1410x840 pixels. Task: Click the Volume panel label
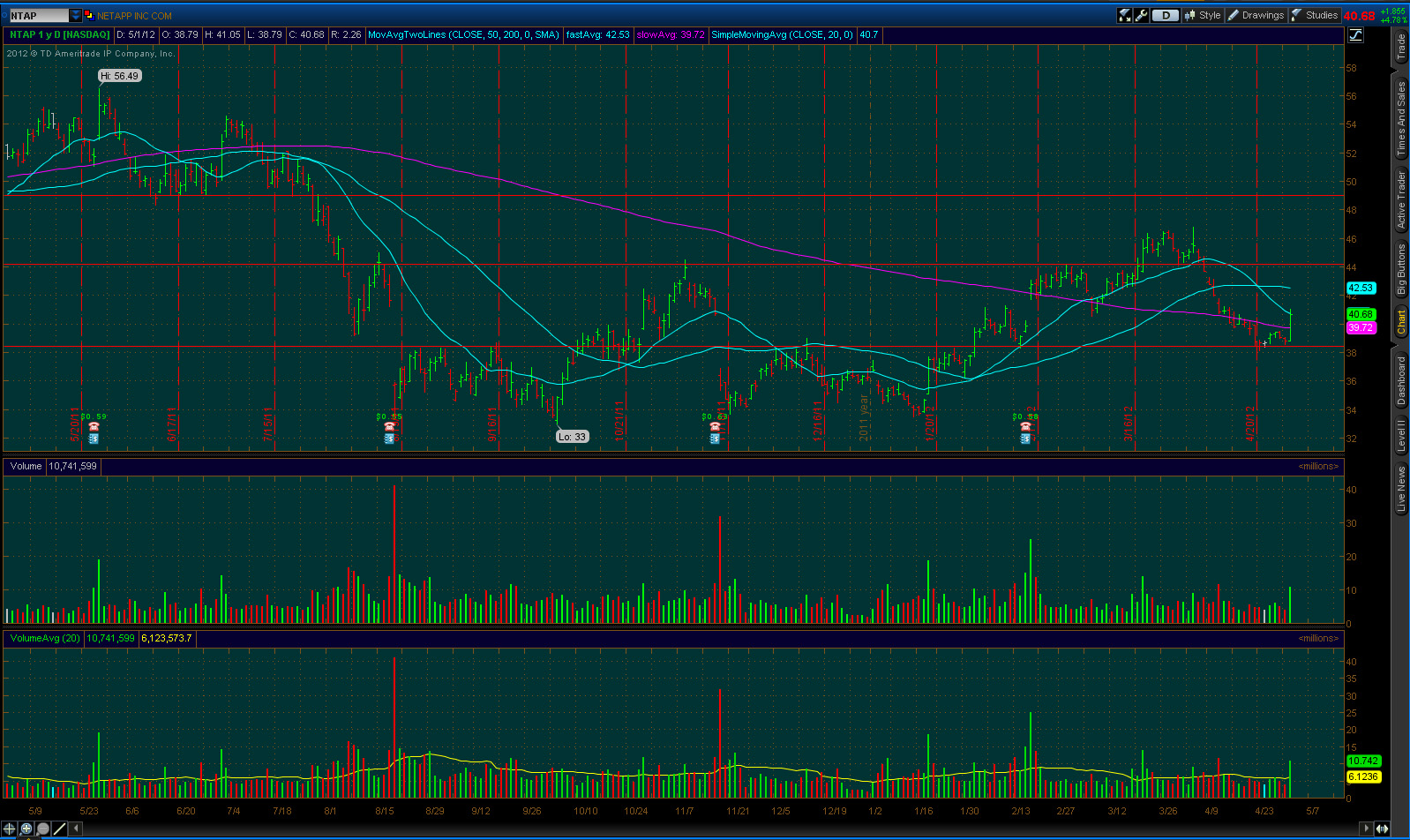pos(26,466)
